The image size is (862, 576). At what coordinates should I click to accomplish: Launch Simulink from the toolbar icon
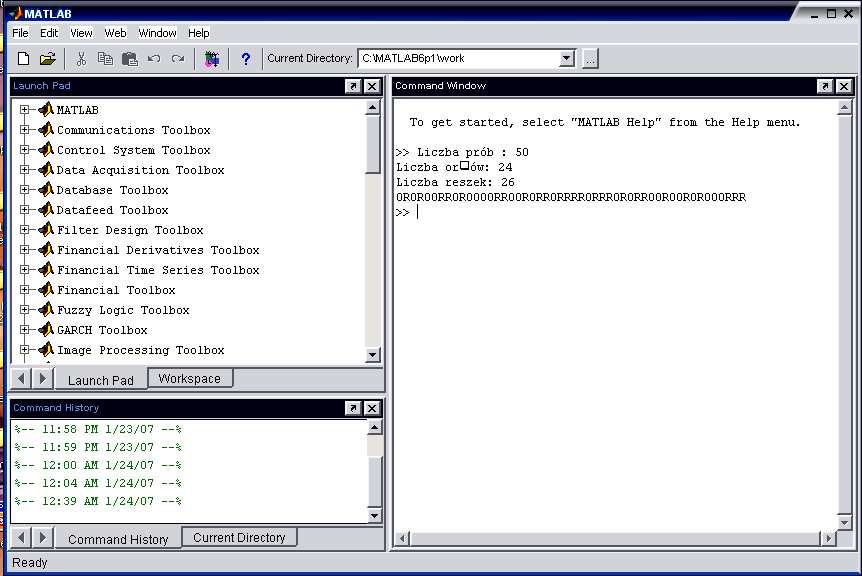click(212, 58)
